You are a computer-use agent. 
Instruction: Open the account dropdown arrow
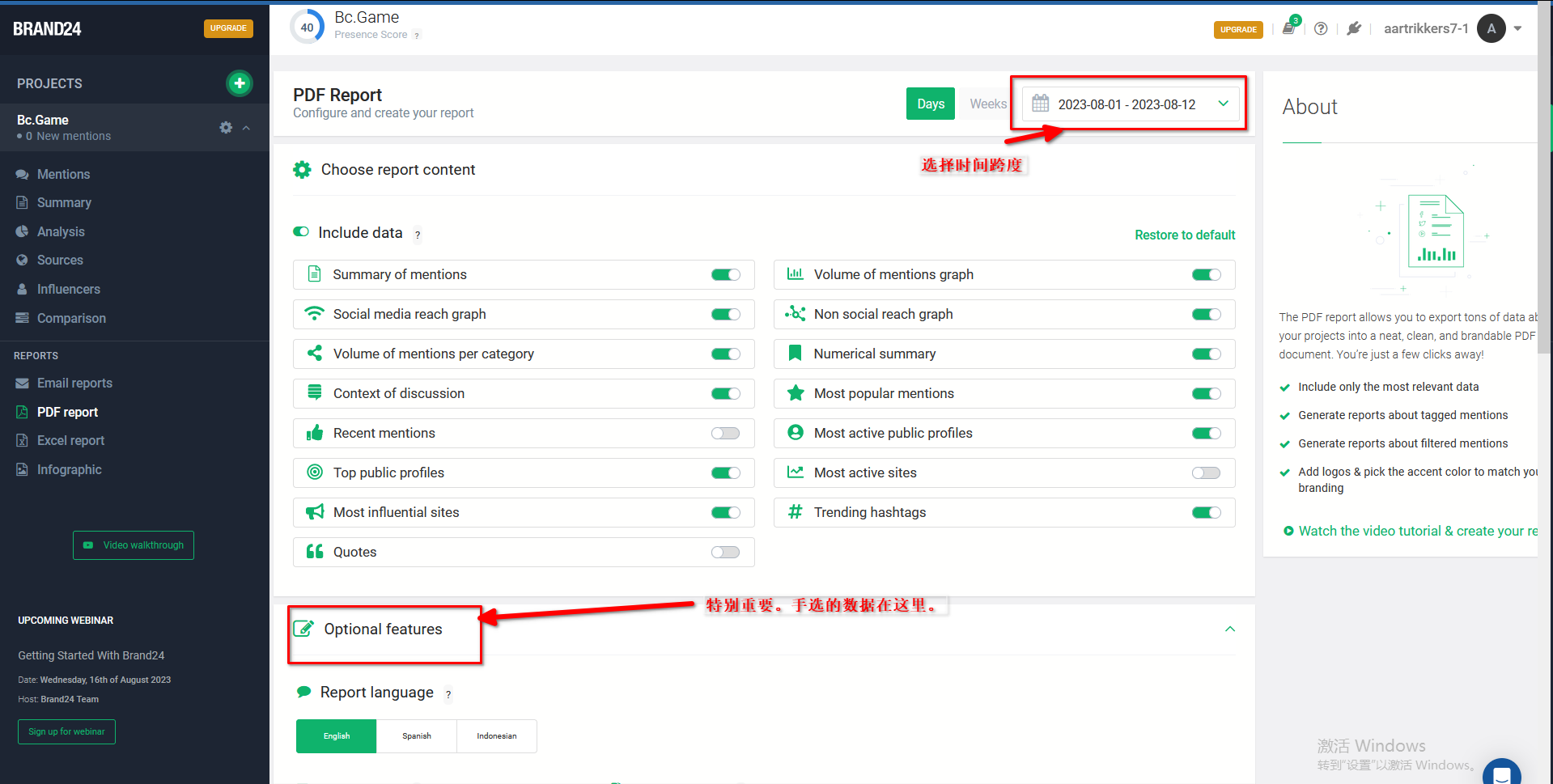[1517, 28]
